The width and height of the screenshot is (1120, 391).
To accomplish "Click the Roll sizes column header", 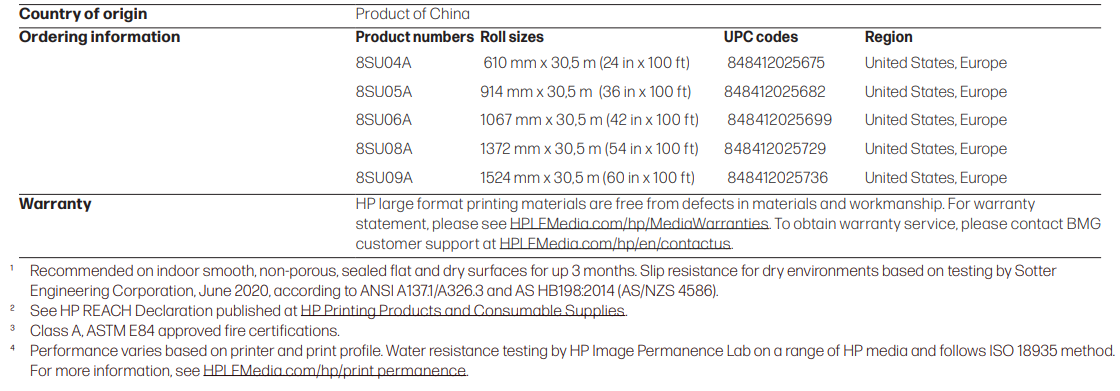I will pos(511,37).
